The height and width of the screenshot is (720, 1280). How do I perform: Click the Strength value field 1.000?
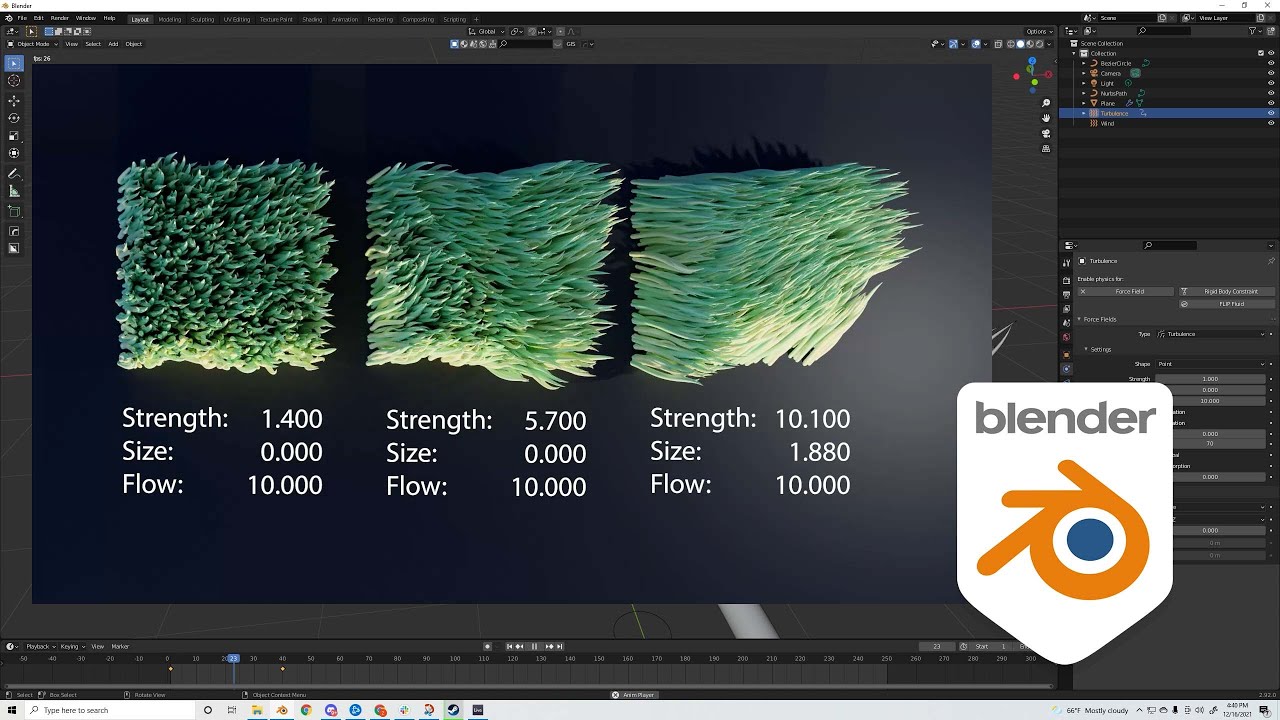click(1210, 379)
